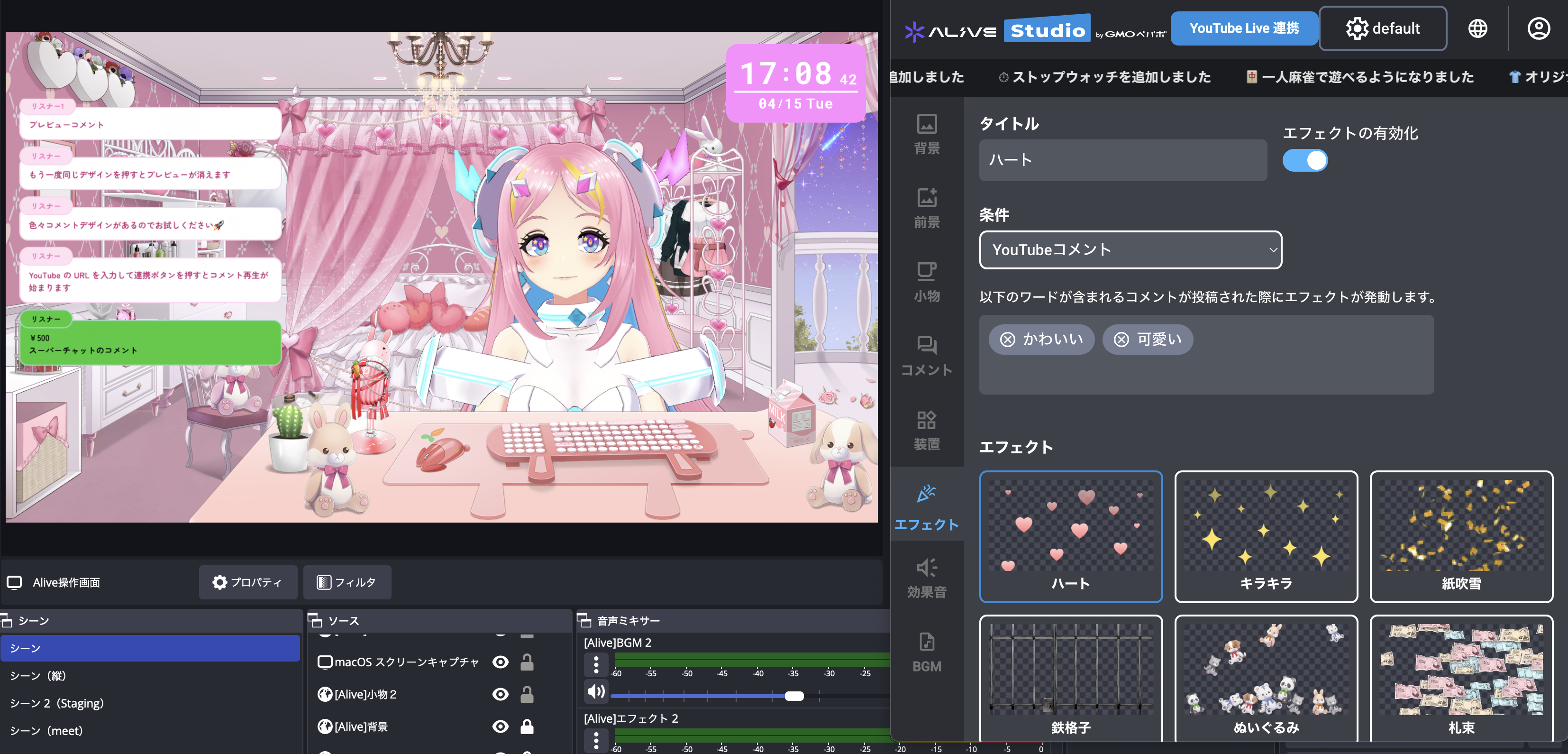Toggle the エフェクトの有効化 switch
The width and height of the screenshot is (1568, 754).
[1304, 161]
